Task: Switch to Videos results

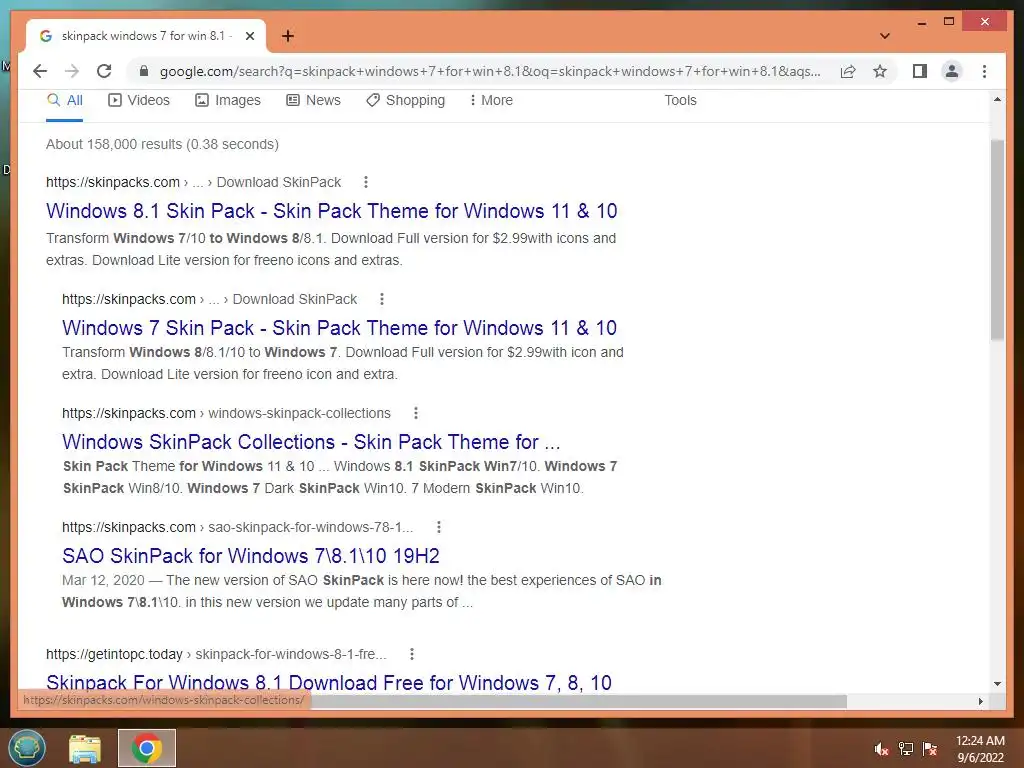Action: [x=138, y=101]
